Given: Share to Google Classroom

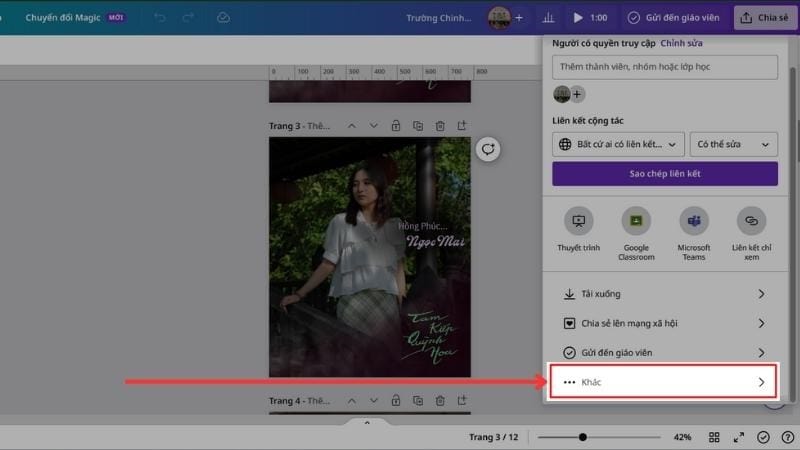Looking at the screenshot, I should (636, 221).
